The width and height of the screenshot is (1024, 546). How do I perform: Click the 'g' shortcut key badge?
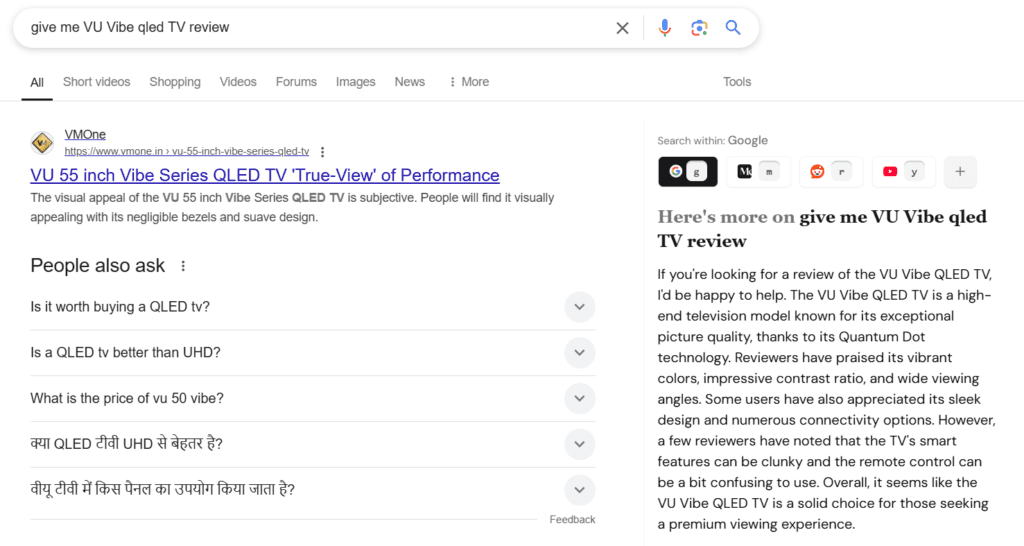(x=697, y=172)
